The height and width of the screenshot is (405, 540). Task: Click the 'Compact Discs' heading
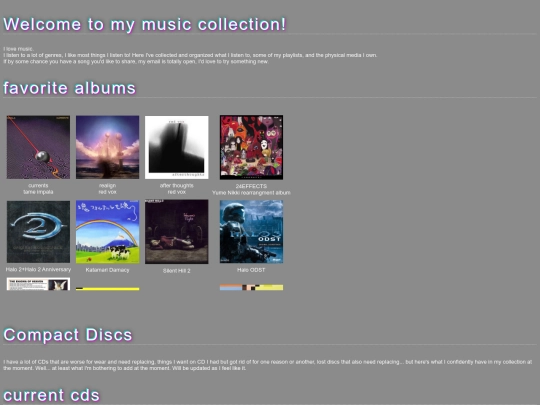pos(68,335)
